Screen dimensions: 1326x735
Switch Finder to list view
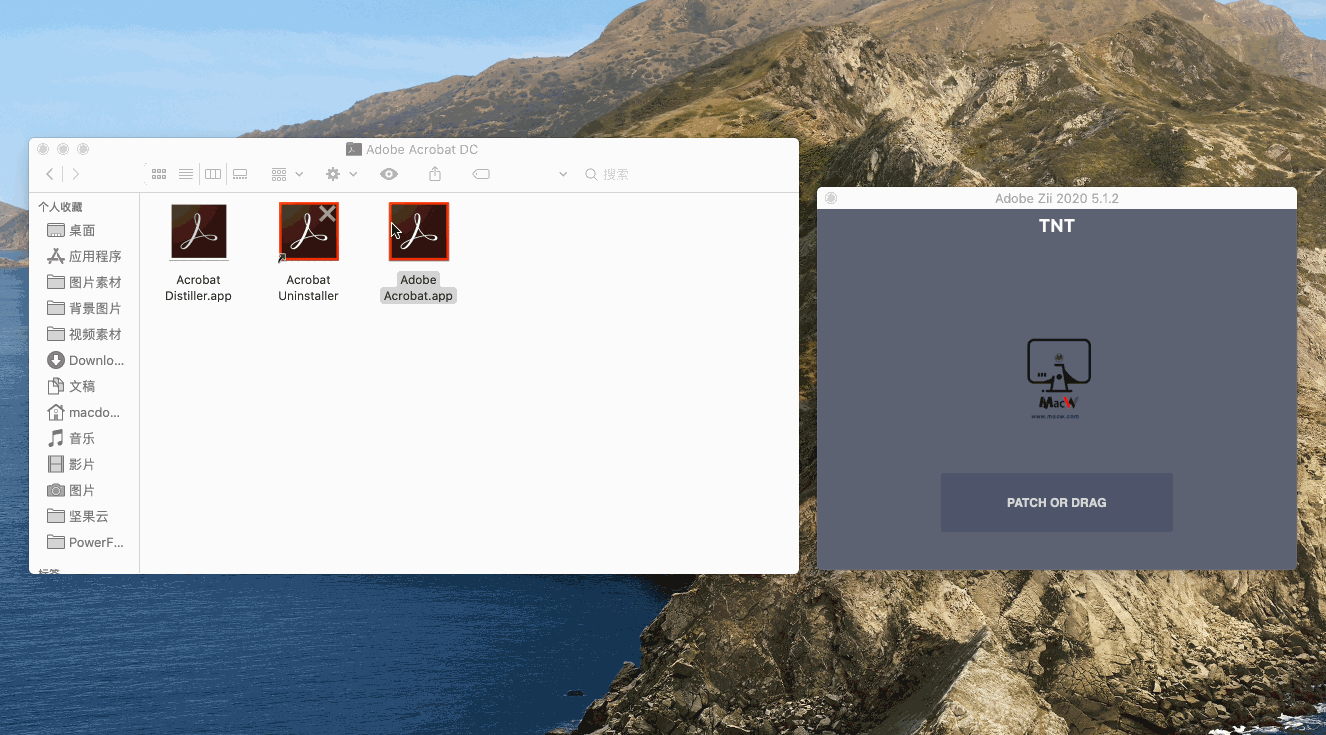pos(186,173)
